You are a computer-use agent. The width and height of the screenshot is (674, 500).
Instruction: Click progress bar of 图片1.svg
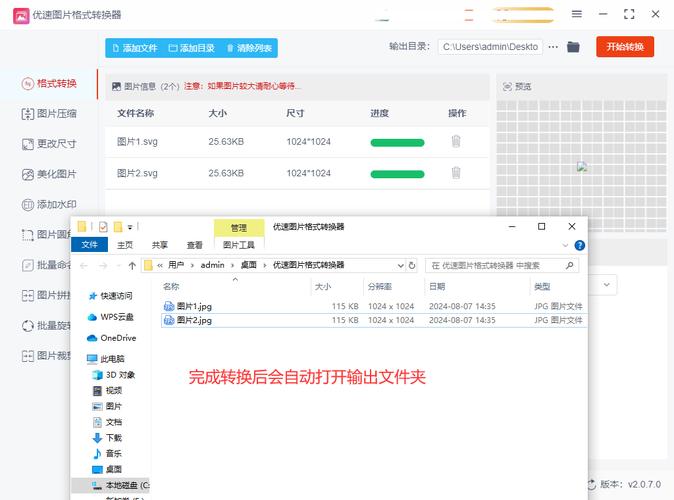click(x=397, y=143)
